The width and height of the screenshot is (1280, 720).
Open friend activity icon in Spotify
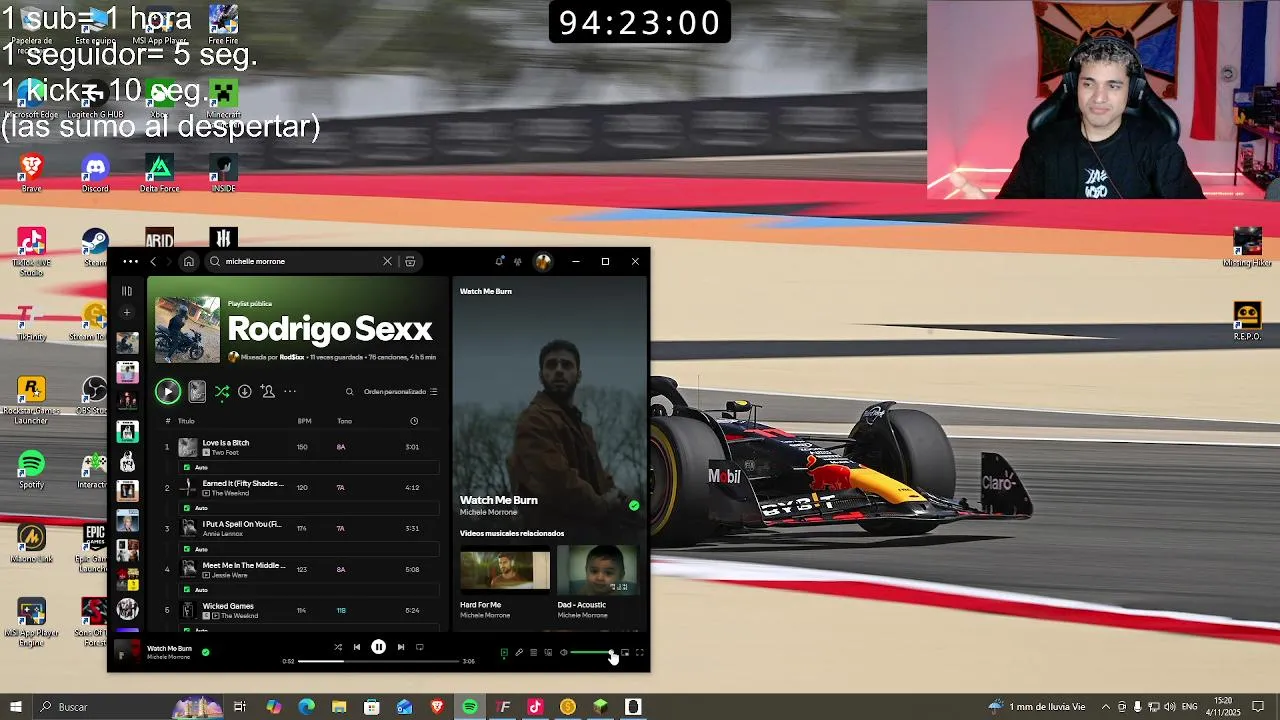[517, 261]
